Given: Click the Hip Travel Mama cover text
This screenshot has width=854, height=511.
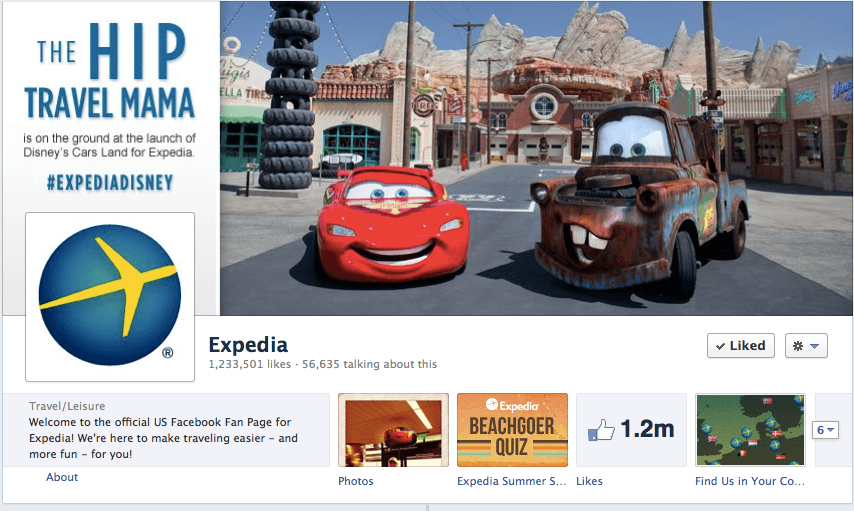Looking at the screenshot, I should click(109, 71).
